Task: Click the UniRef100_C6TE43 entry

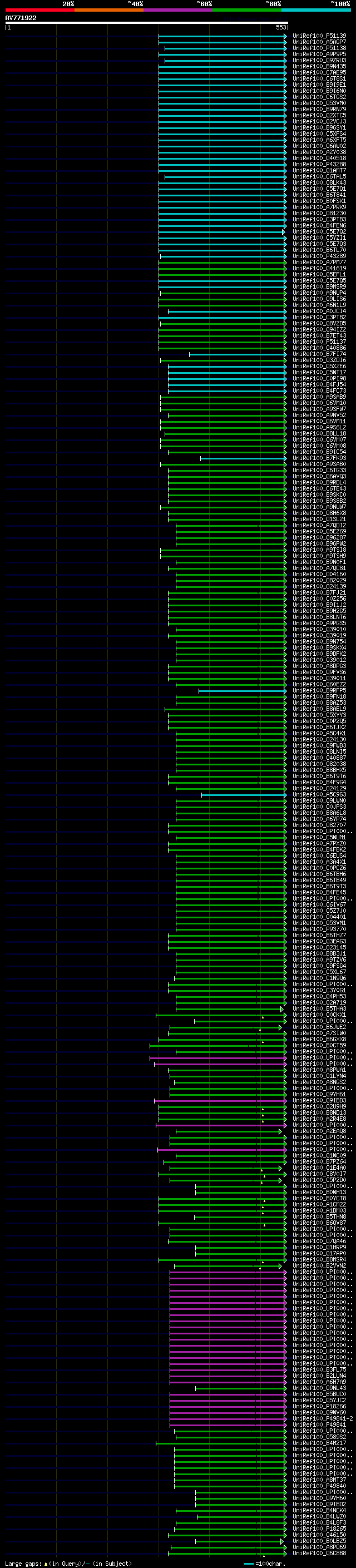Action: coord(319,489)
